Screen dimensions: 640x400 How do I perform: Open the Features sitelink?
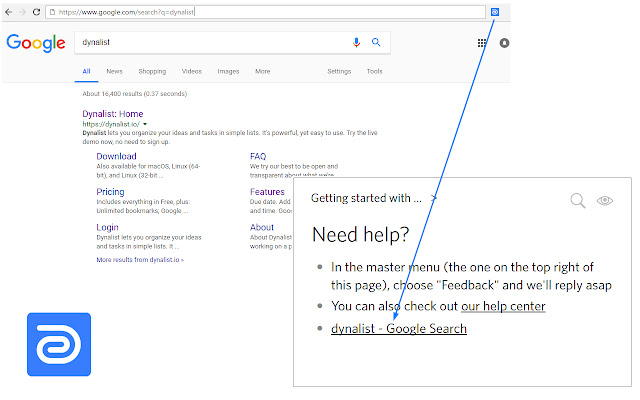click(x=267, y=192)
